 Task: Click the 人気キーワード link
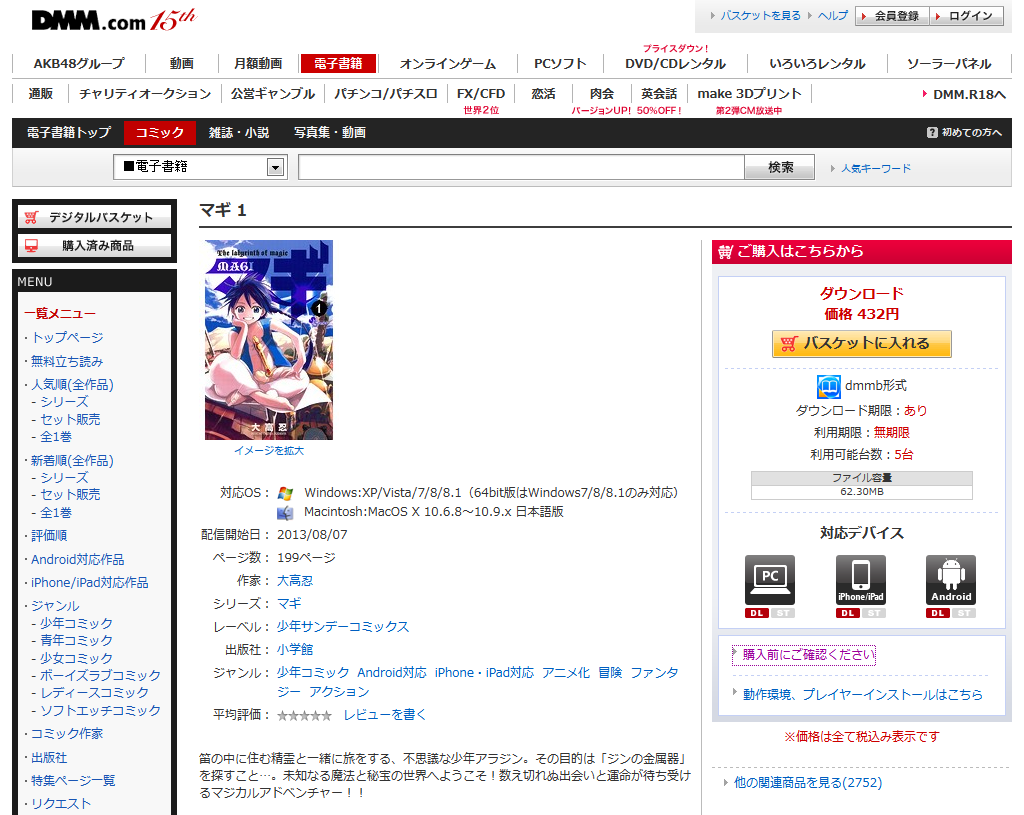[x=875, y=168]
